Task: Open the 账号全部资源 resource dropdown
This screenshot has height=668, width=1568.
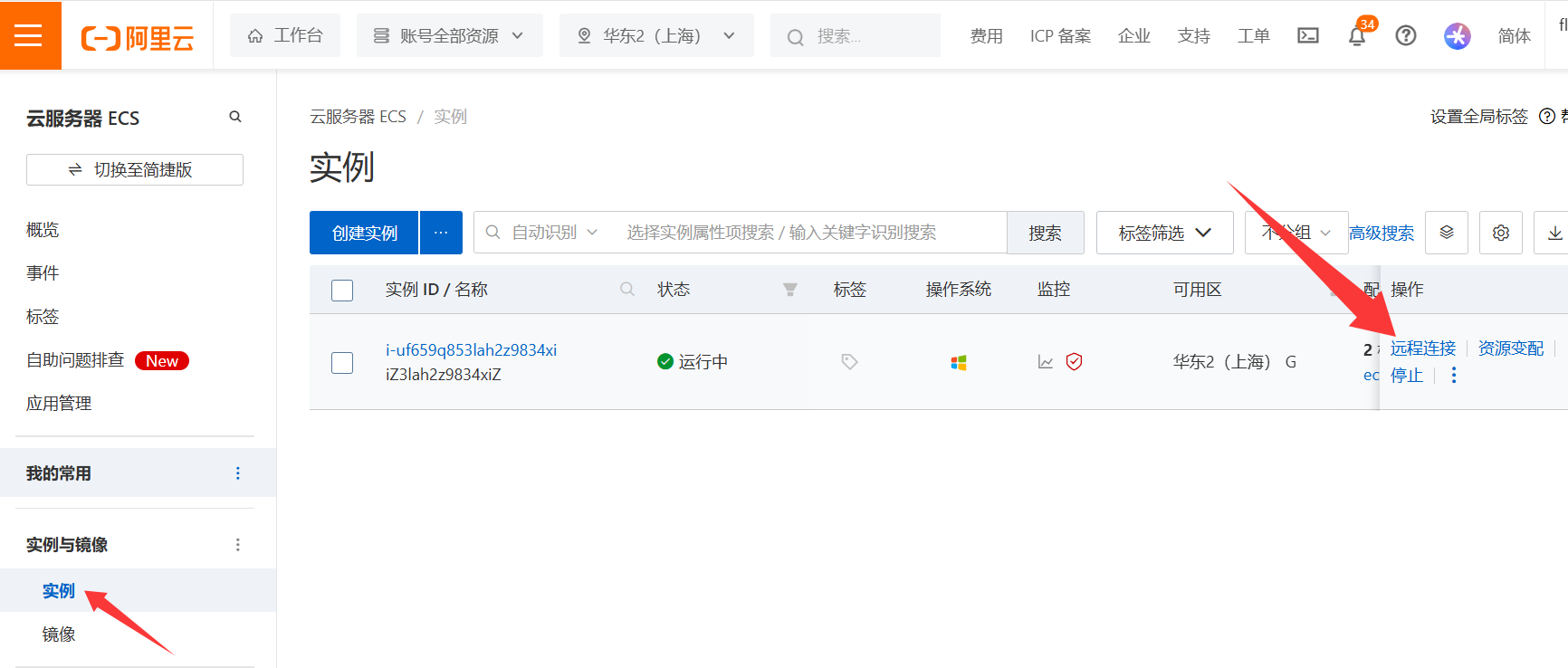Action: [450, 36]
